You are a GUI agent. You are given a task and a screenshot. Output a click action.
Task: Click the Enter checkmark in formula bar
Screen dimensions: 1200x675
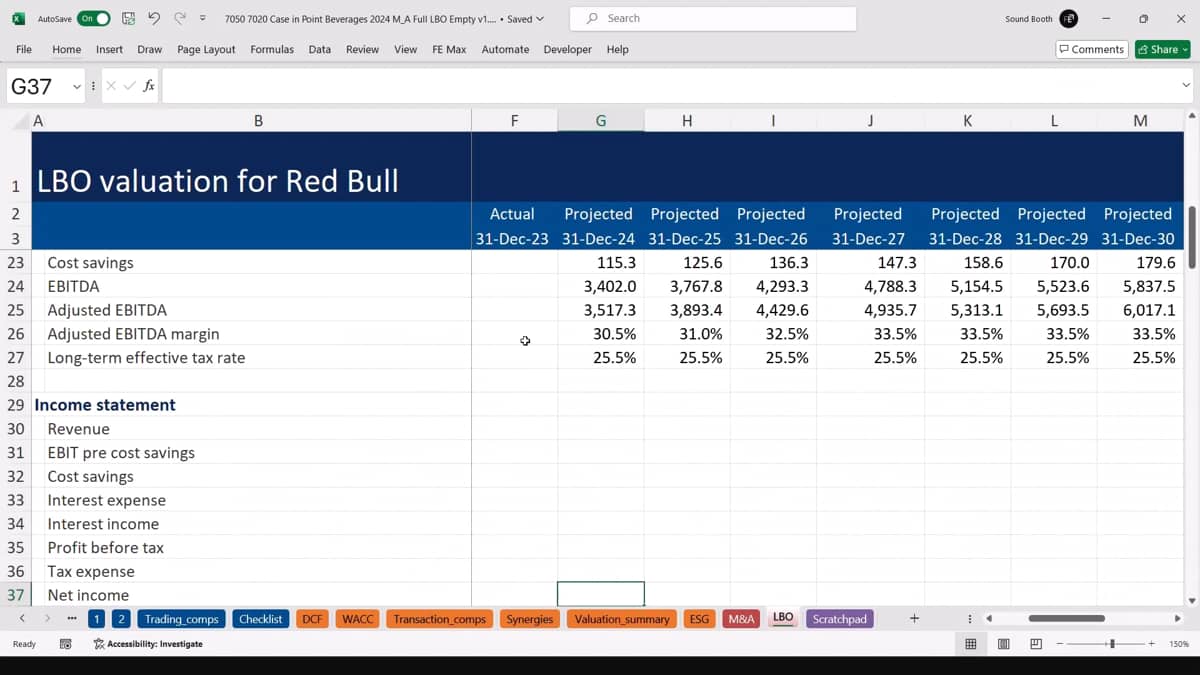click(x=129, y=86)
